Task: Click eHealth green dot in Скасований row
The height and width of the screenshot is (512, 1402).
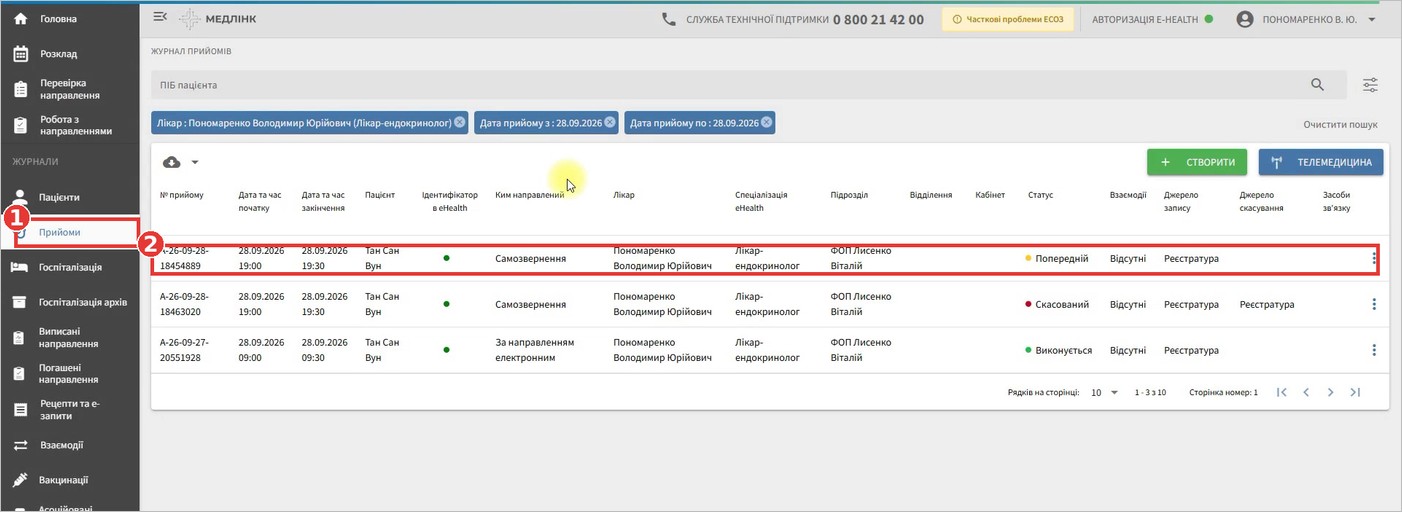Action: [x=446, y=304]
